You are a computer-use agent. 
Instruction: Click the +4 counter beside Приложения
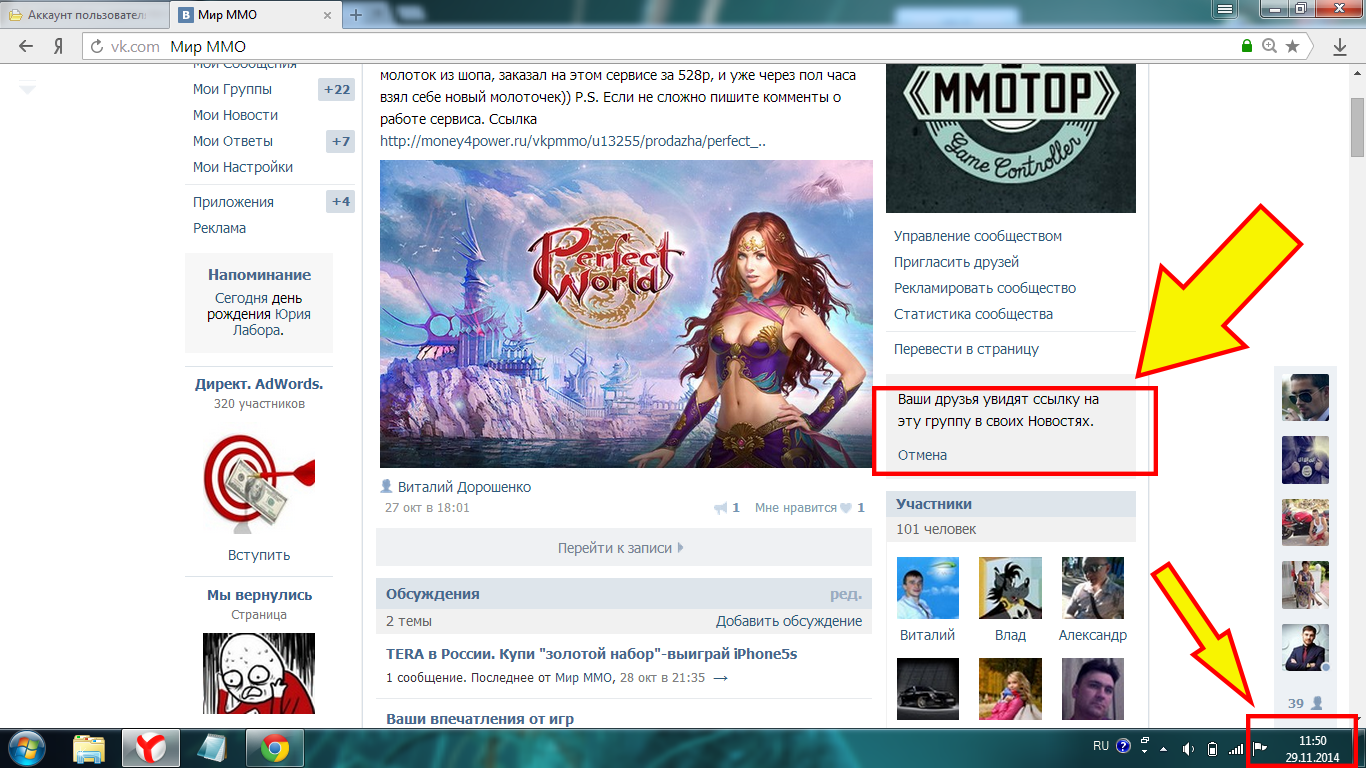coord(341,202)
